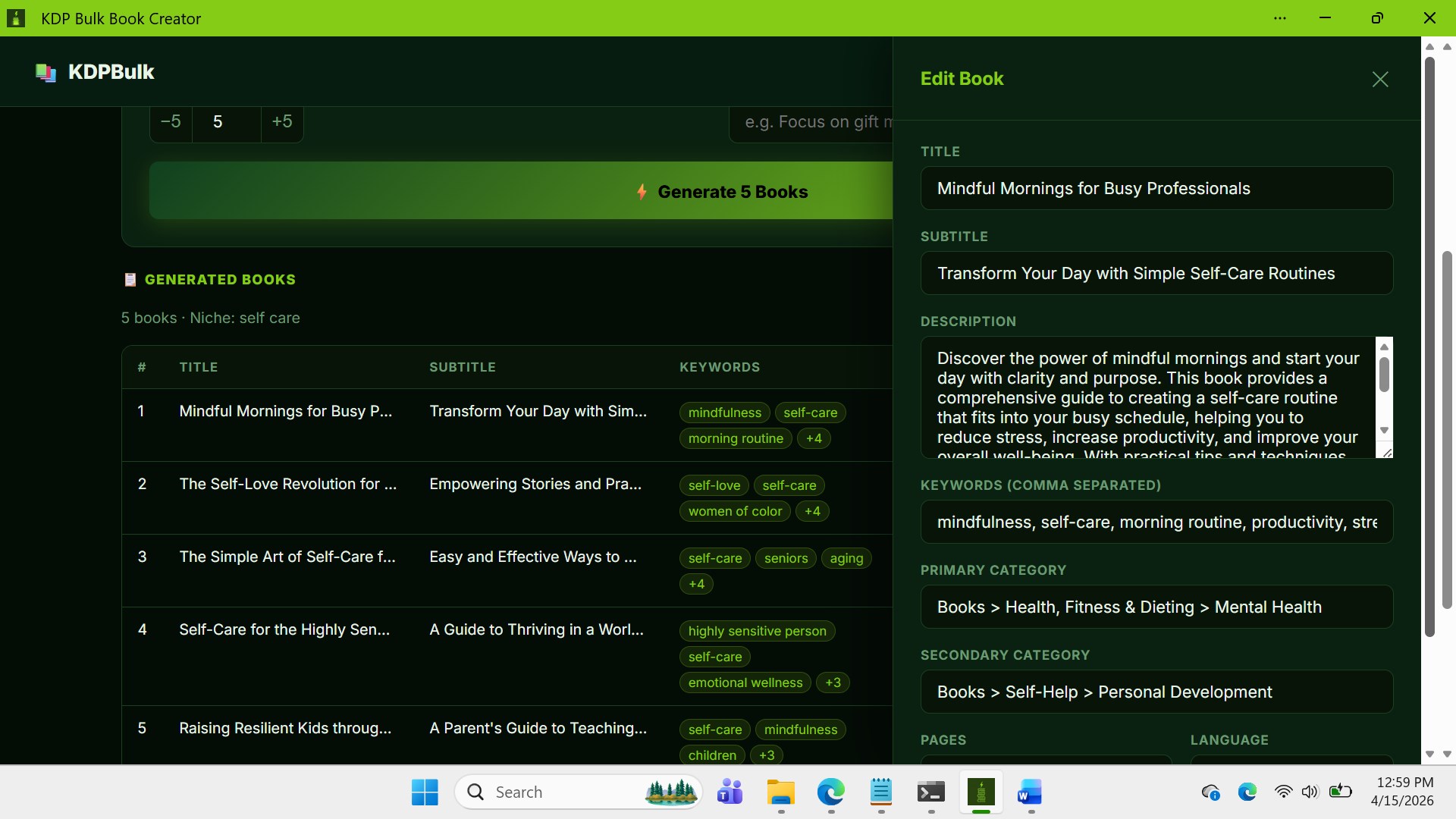Viewport: 1456px width, 819px height.
Task: Open Microsoft Teams from taskbar
Action: [x=730, y=792]
